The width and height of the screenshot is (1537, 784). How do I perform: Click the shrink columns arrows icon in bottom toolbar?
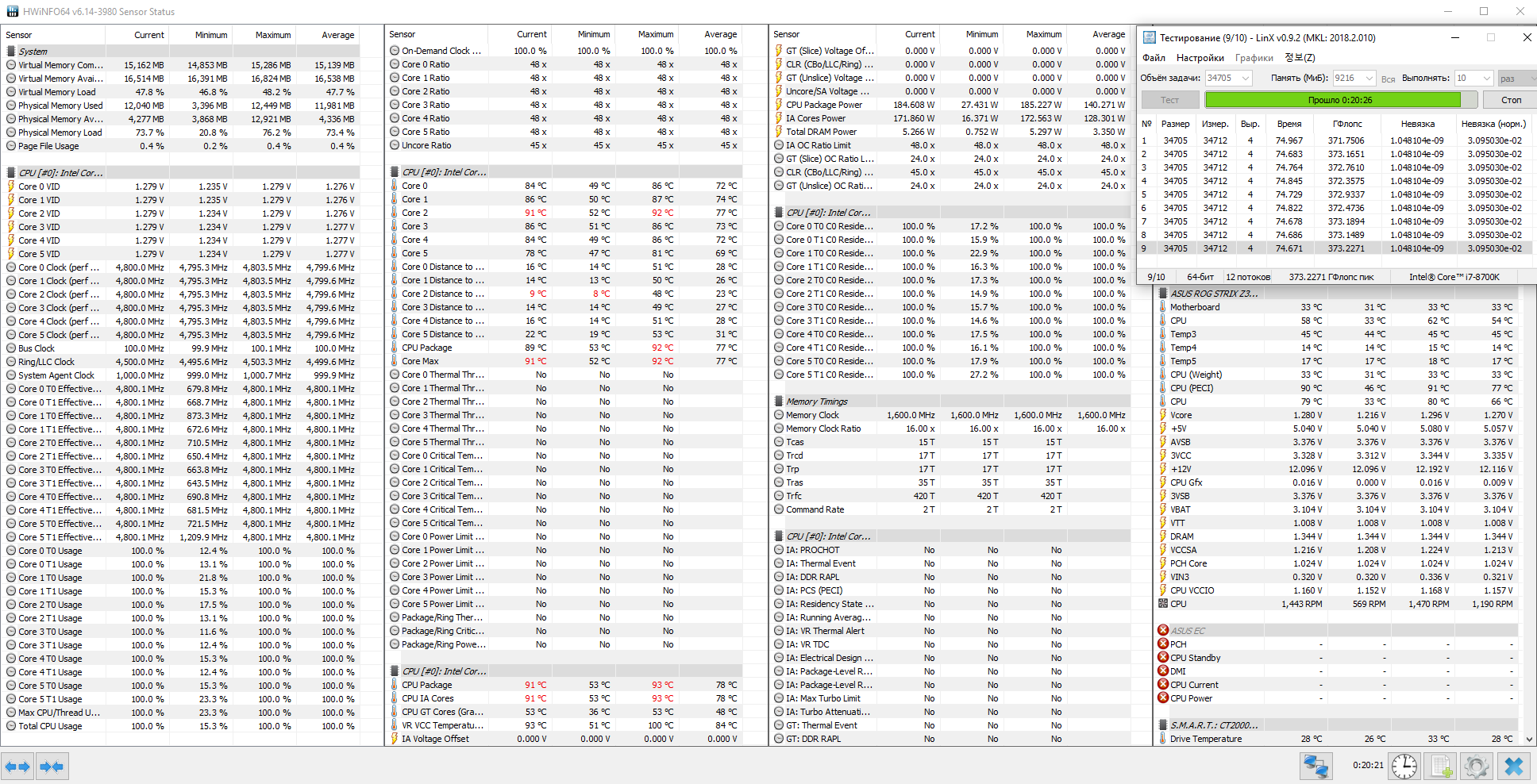(52, 767)
